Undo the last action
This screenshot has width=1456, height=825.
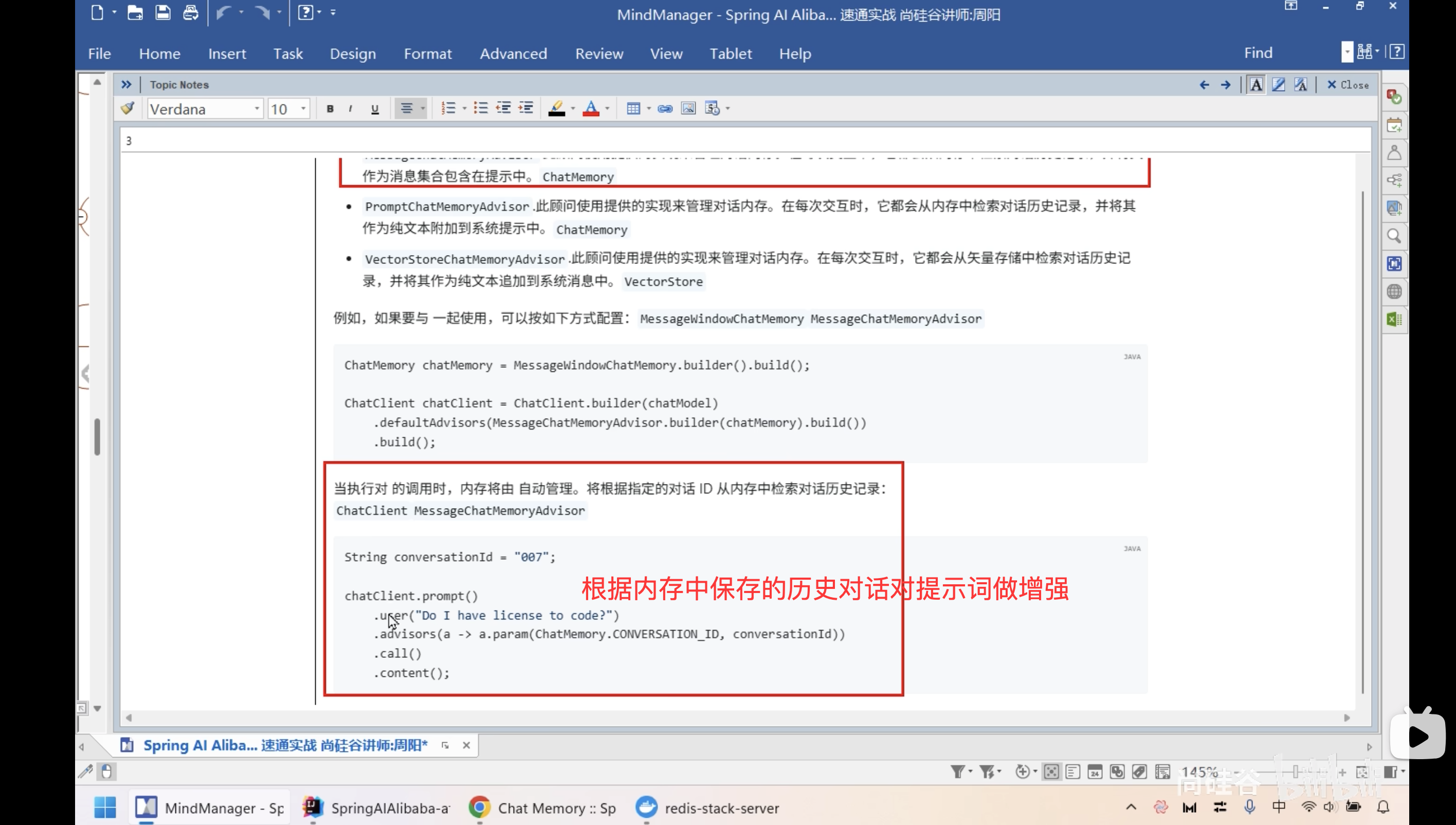(224, 12)
